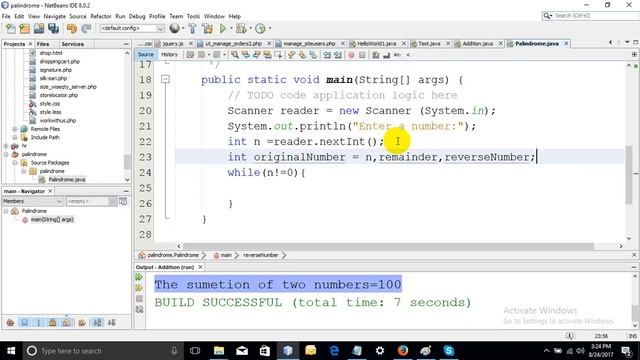This screenshot has height=360, width=640.
Task: Toggle Show Inner Classes filter in Navigator
Action: [67, 322]
